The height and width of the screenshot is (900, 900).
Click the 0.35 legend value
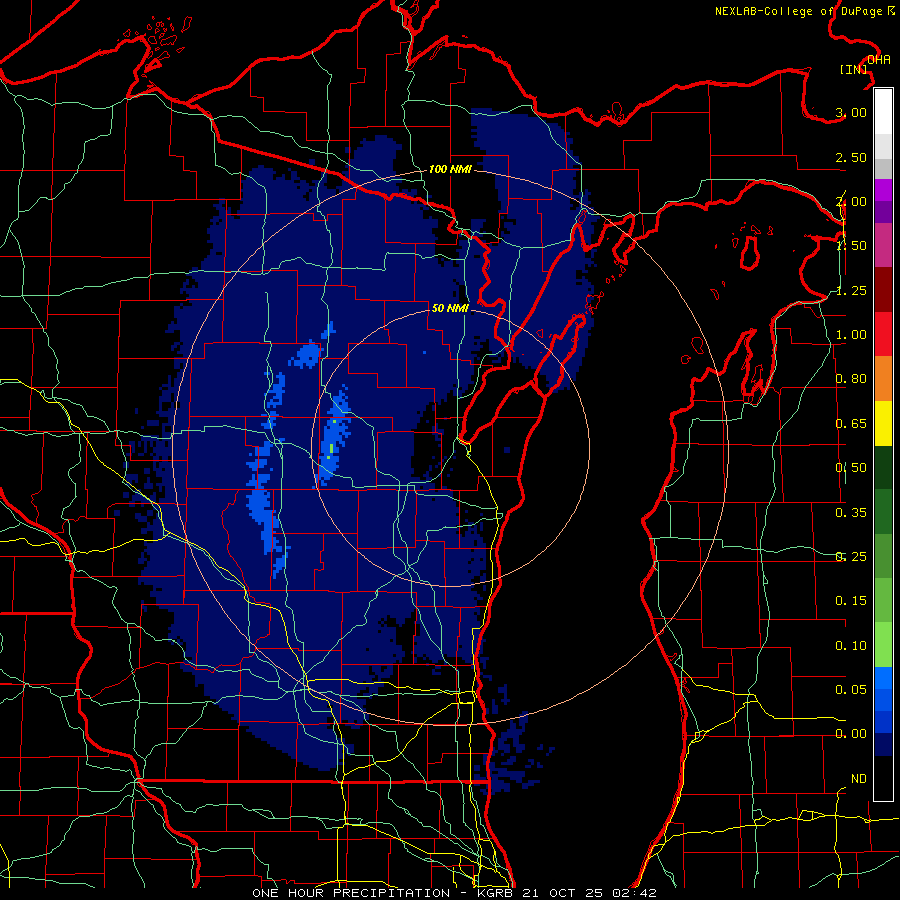point(851,513)
